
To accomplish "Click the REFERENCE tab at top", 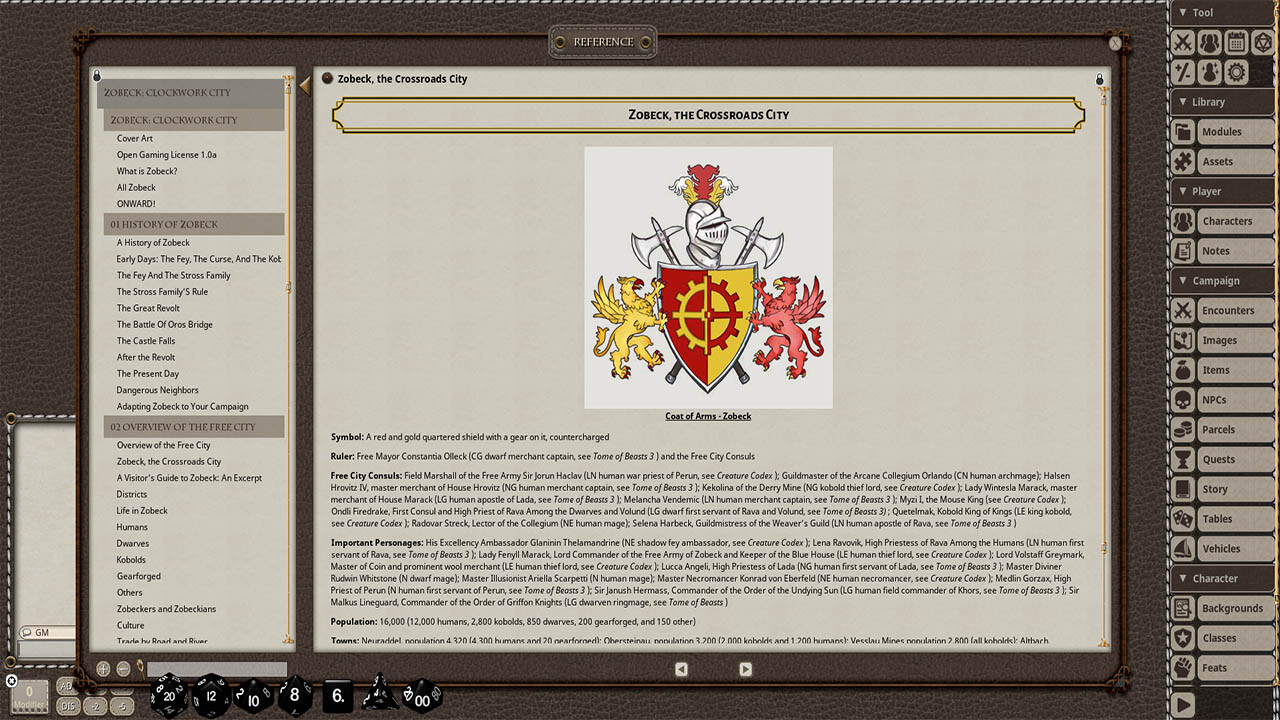I will click(602, 41).
